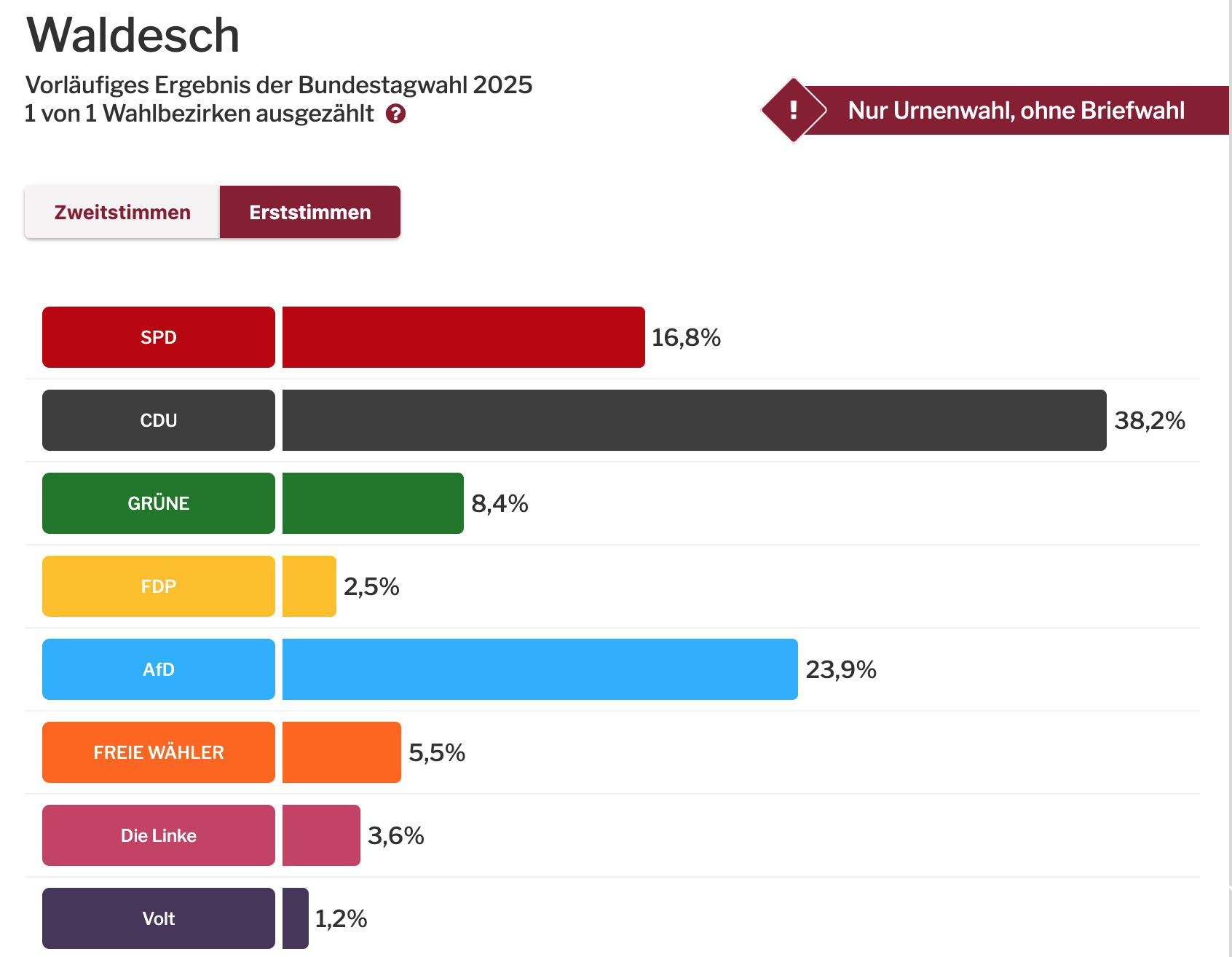
Task: Click the Nur Urnenwahl banner text
Action: [x=1016, y=110]
